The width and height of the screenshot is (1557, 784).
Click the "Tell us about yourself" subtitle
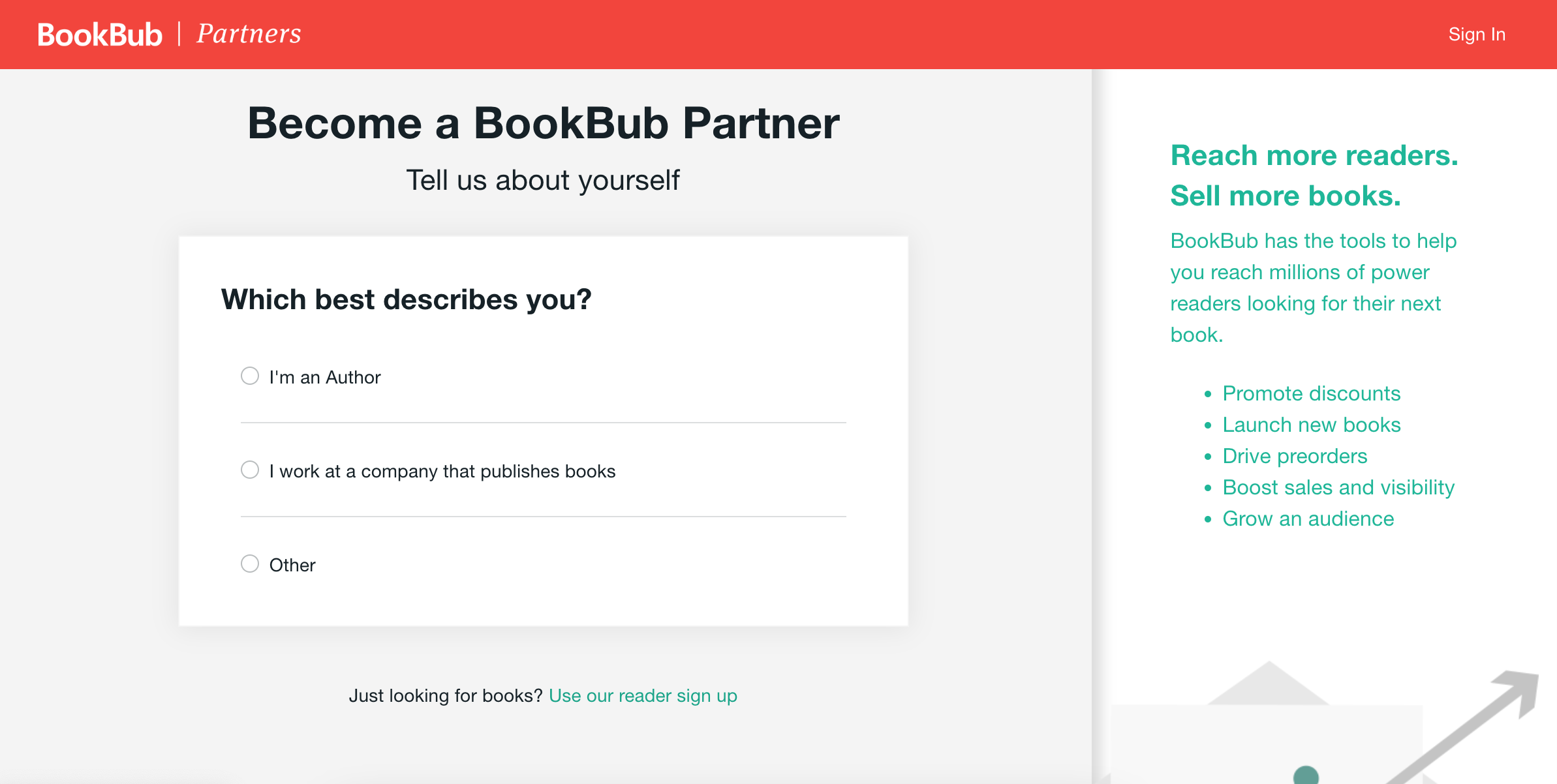(544, 180)
